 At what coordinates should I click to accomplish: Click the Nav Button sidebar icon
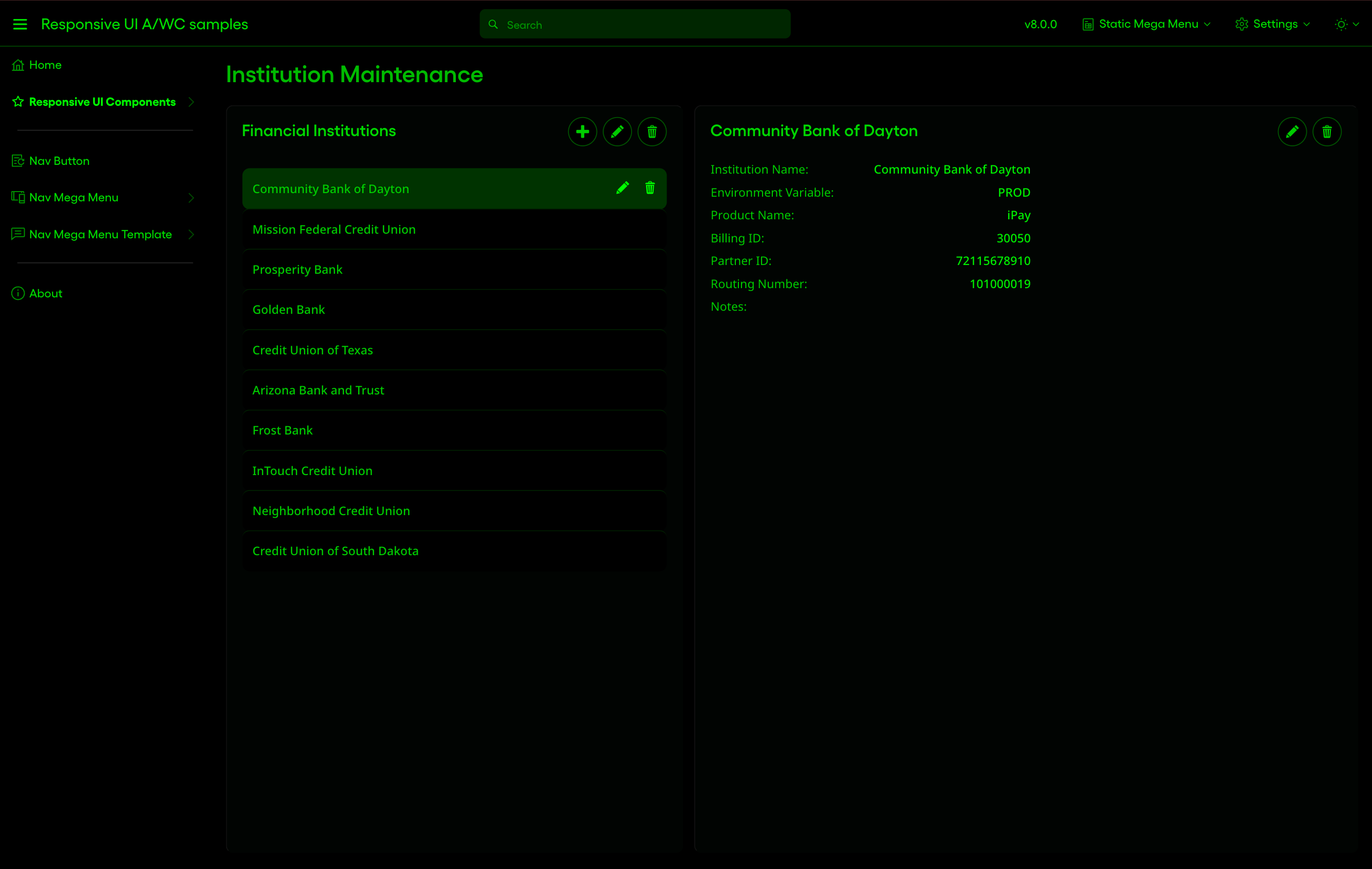[x=17, y=161]
